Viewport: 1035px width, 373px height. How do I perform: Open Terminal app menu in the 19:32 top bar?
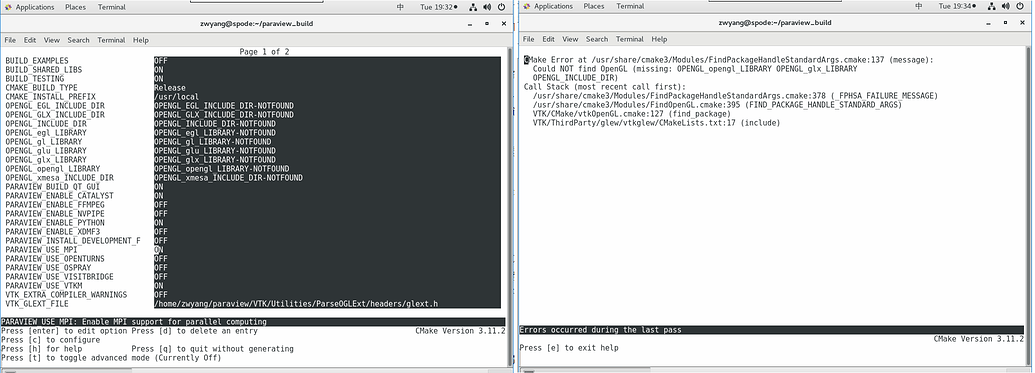112,7
